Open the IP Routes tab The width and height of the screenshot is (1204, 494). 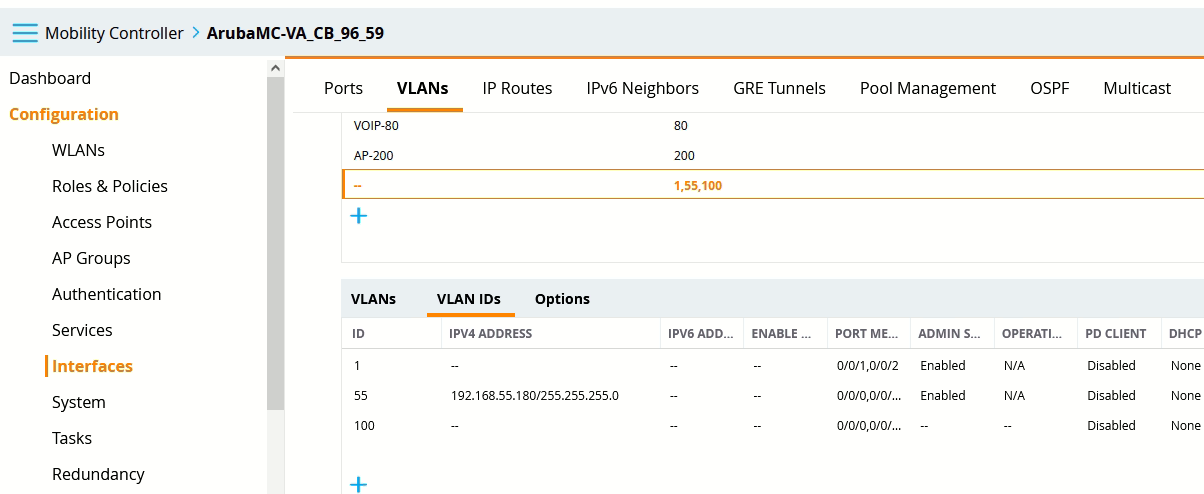[517, 88]
